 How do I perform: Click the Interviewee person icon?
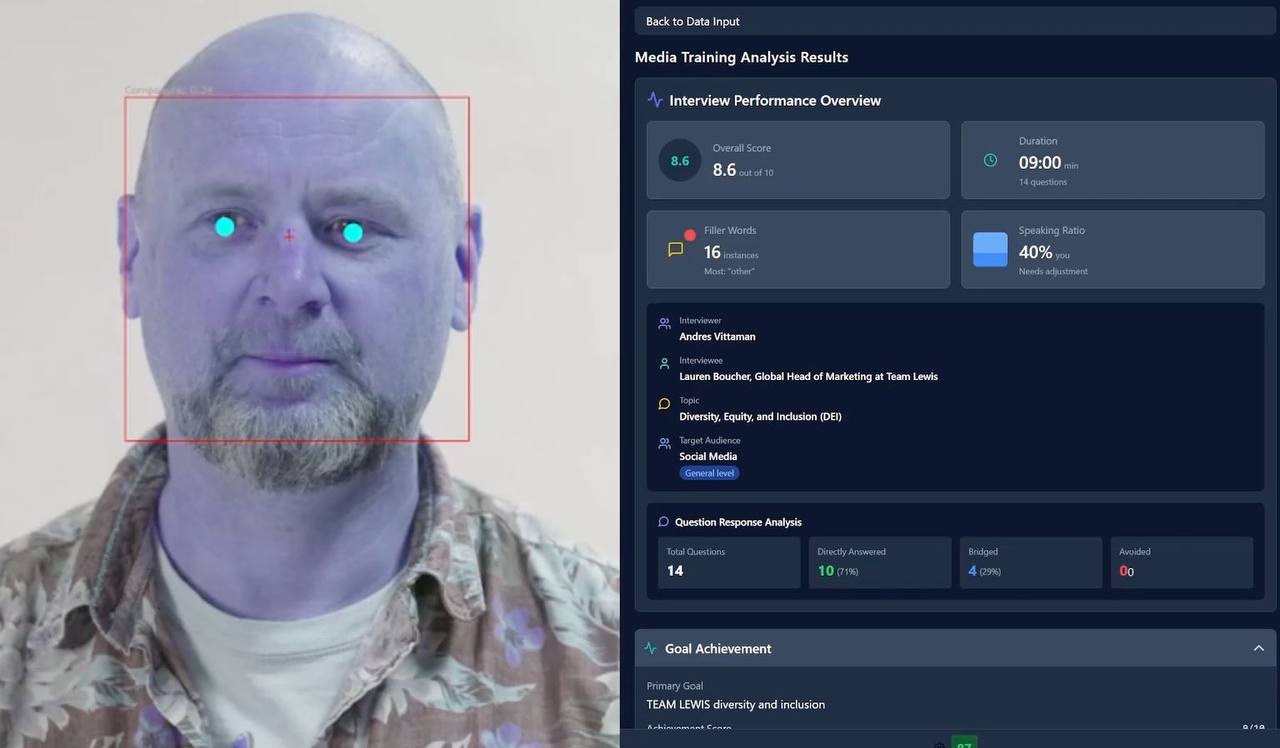pos(664,364)
